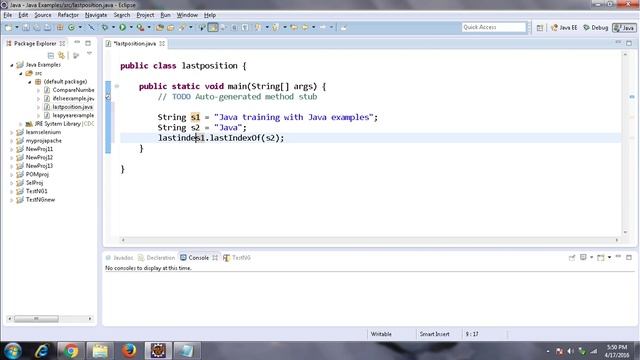This screenshot has width=640, height=360.
Task: Maximize the Package Explorer panel
Action: (88, 43)
